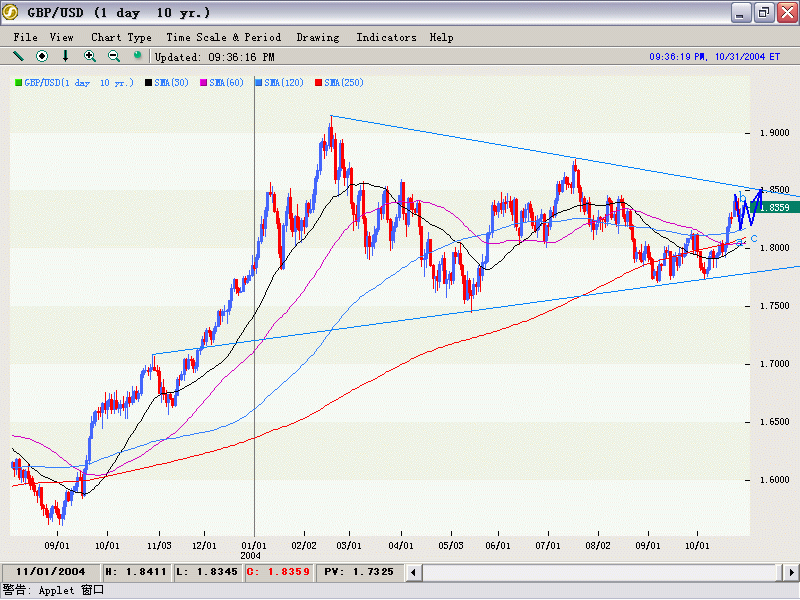Image resolution: width=800 pixels, height=600 pixels.
Task: Open the View menu
Action: click(x=61, y=37)
